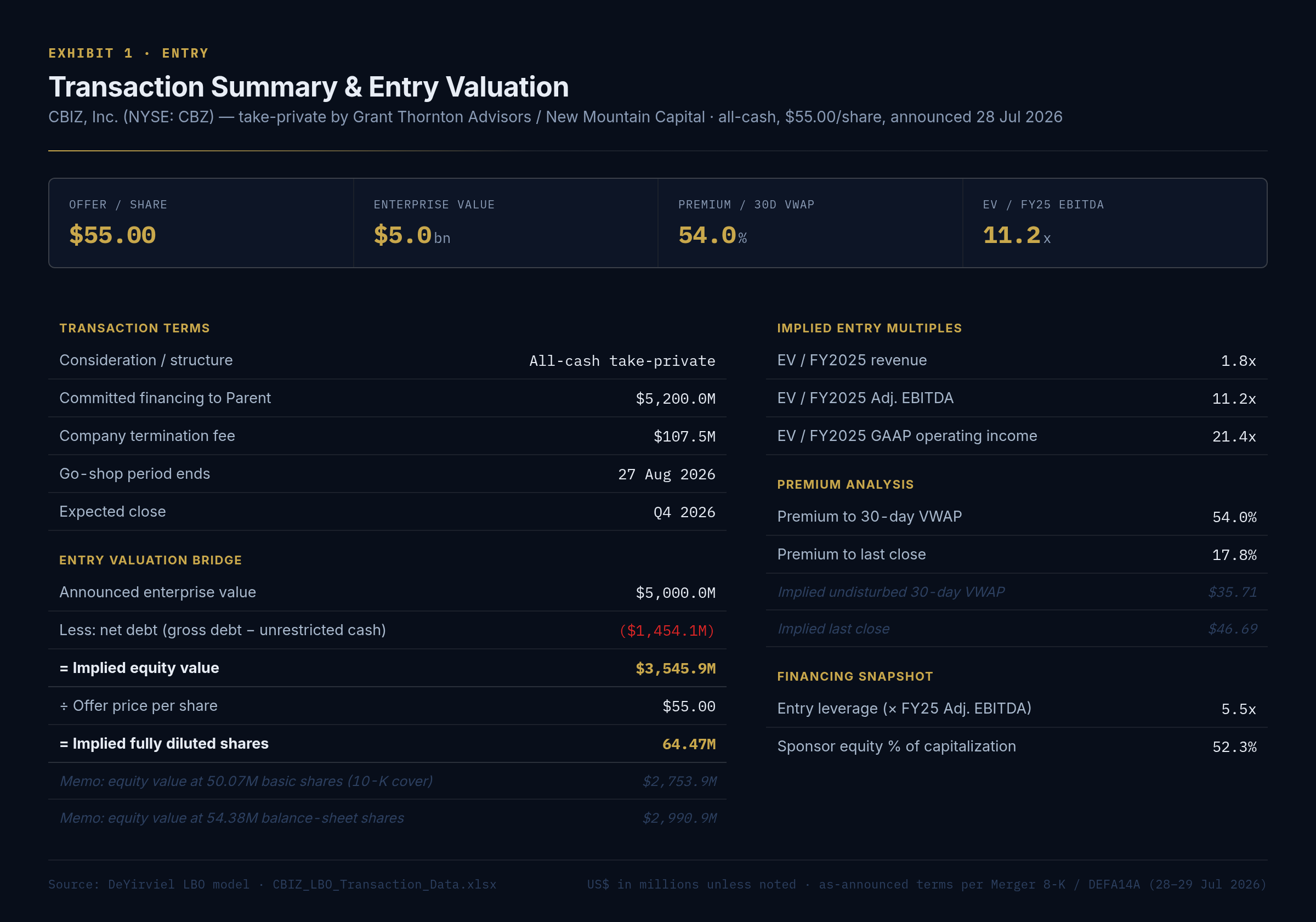Select the 'TRANSACTION TERMS' section heading

coord(135,328)
